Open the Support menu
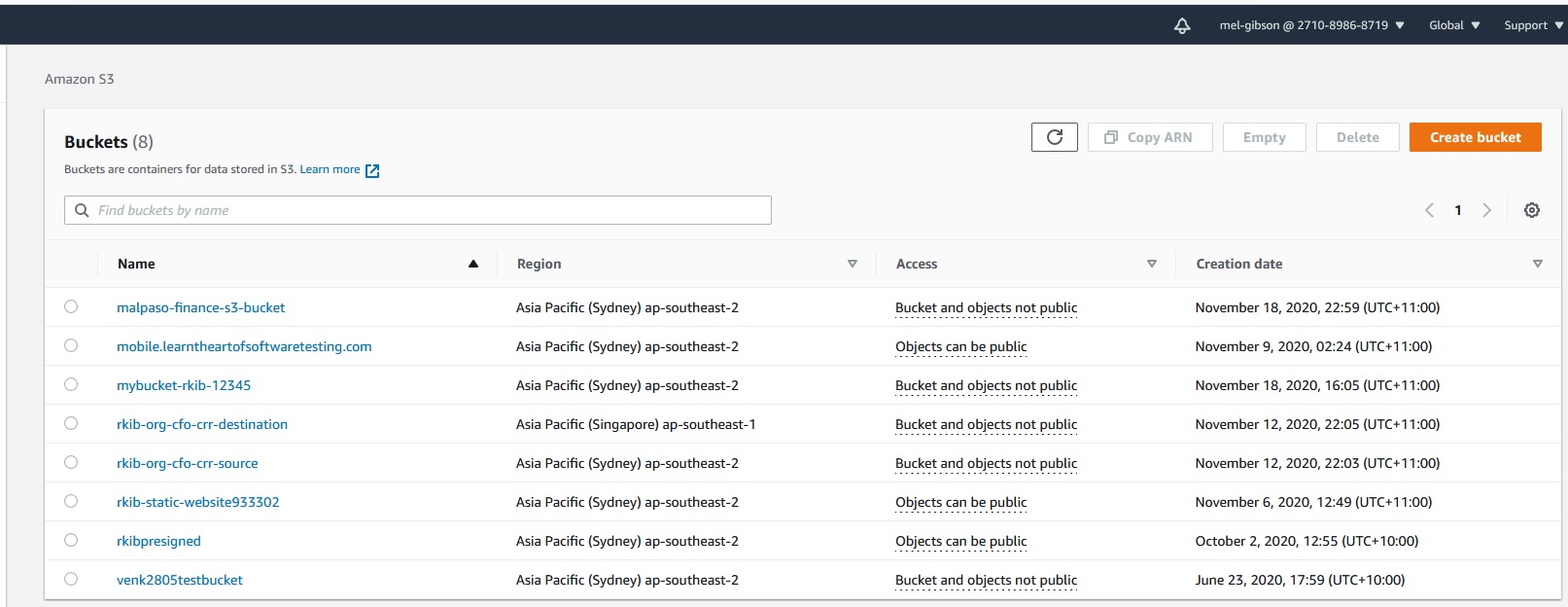Viewport: 1568px width, 607px height. (1532, 25)
